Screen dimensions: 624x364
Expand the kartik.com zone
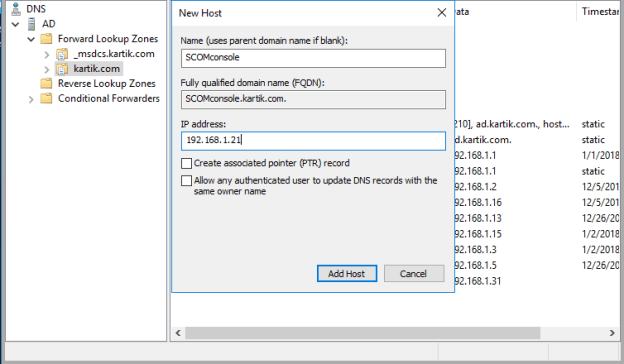point(47,69)
